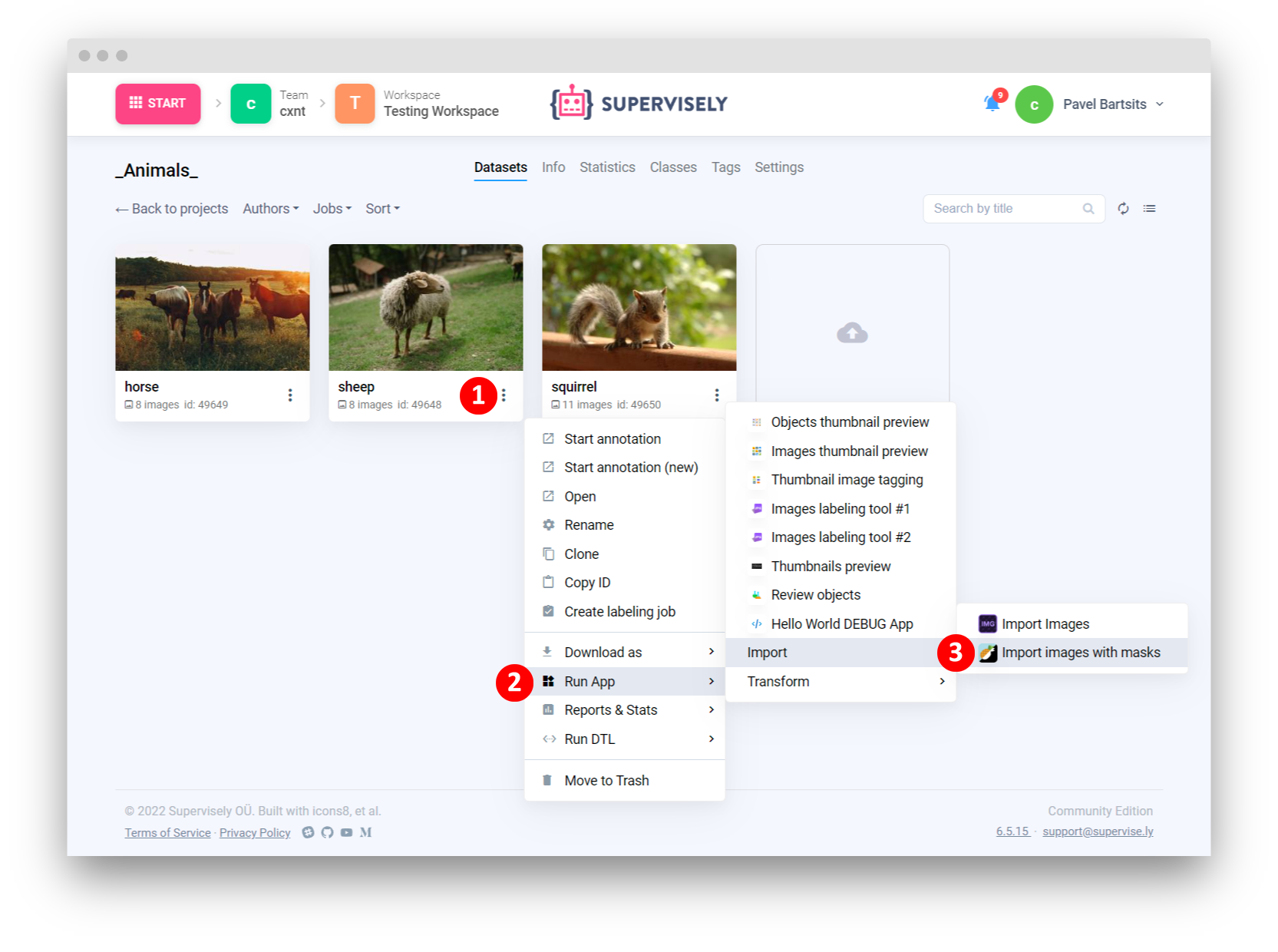
Task: Select the Import Images app icon
Action: [989, 623]
